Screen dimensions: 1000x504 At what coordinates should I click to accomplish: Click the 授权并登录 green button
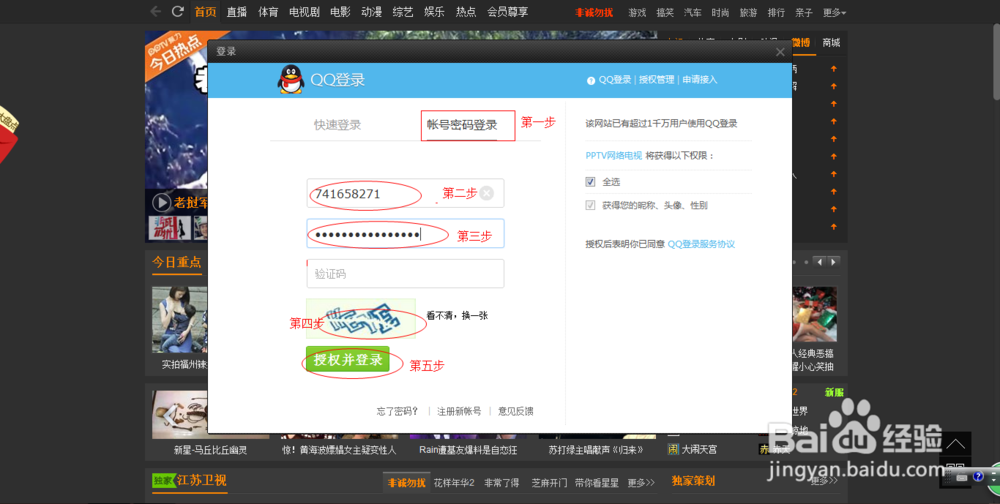point(348,359)
